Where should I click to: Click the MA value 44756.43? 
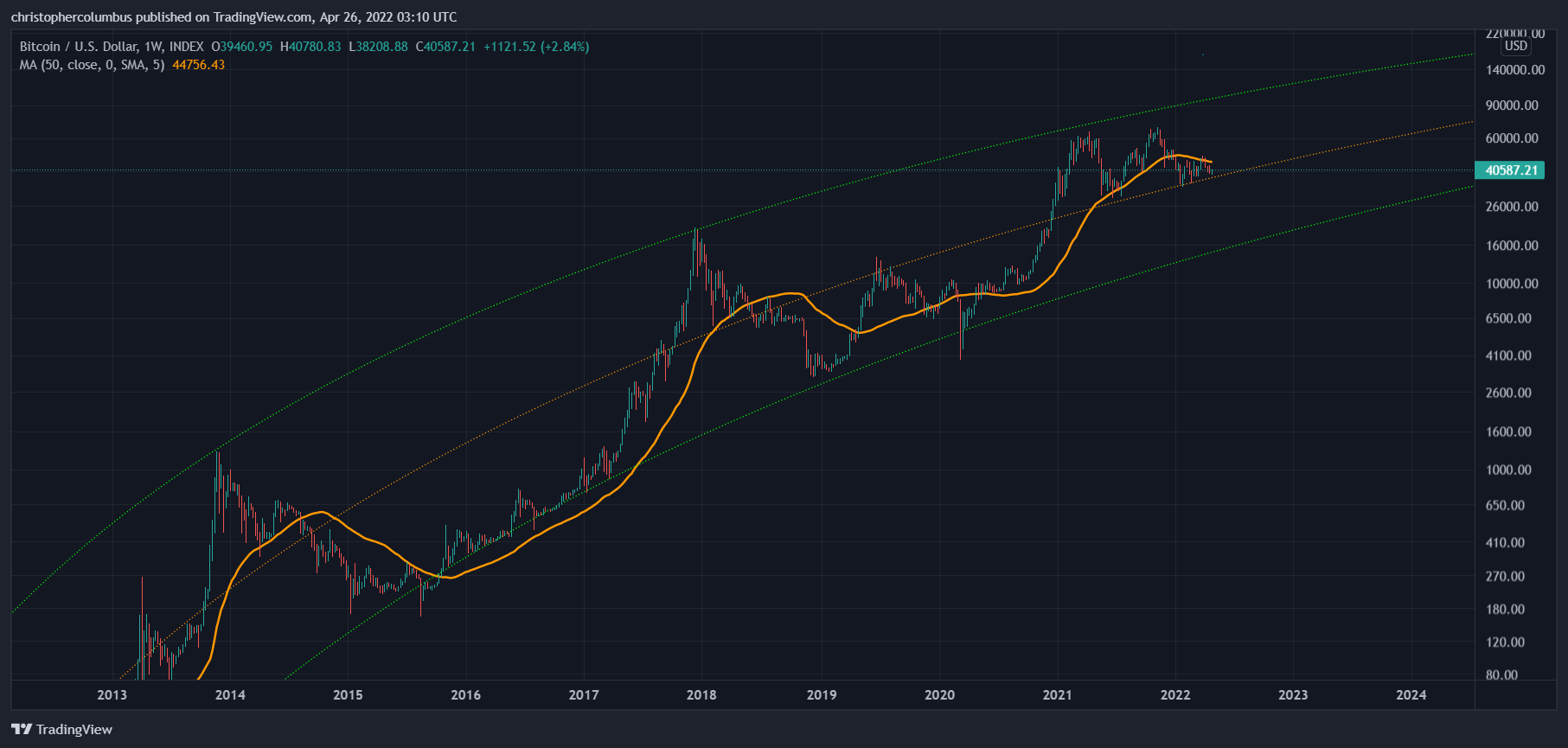(x=199, y=65)
